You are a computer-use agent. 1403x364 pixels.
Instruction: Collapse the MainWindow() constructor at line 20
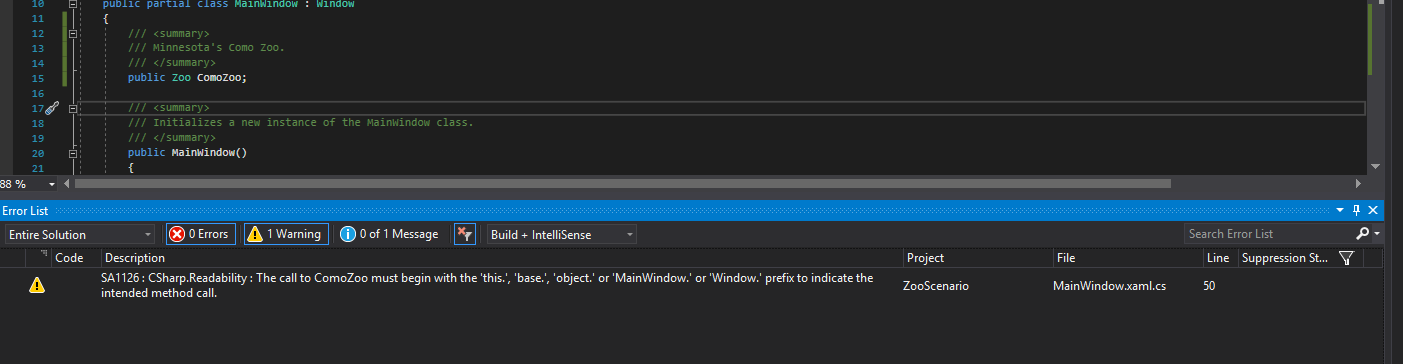tap(72, 153)
